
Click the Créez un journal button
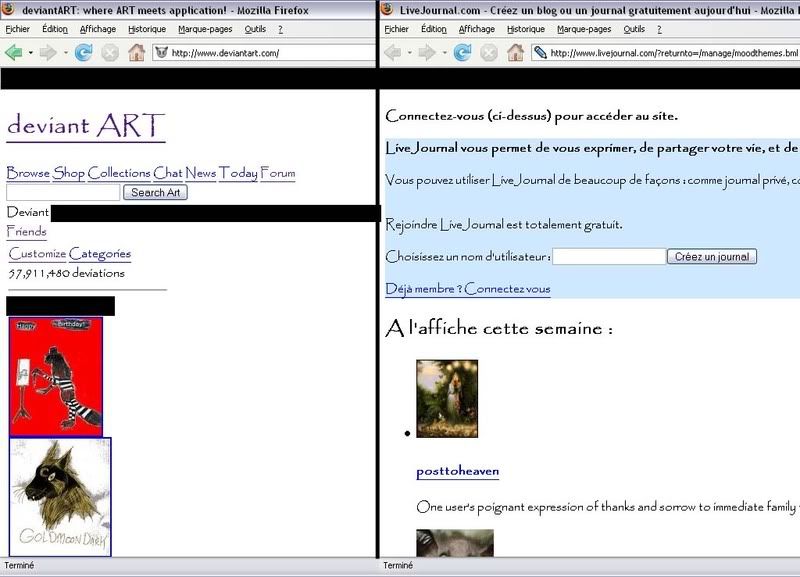point(712,256)
